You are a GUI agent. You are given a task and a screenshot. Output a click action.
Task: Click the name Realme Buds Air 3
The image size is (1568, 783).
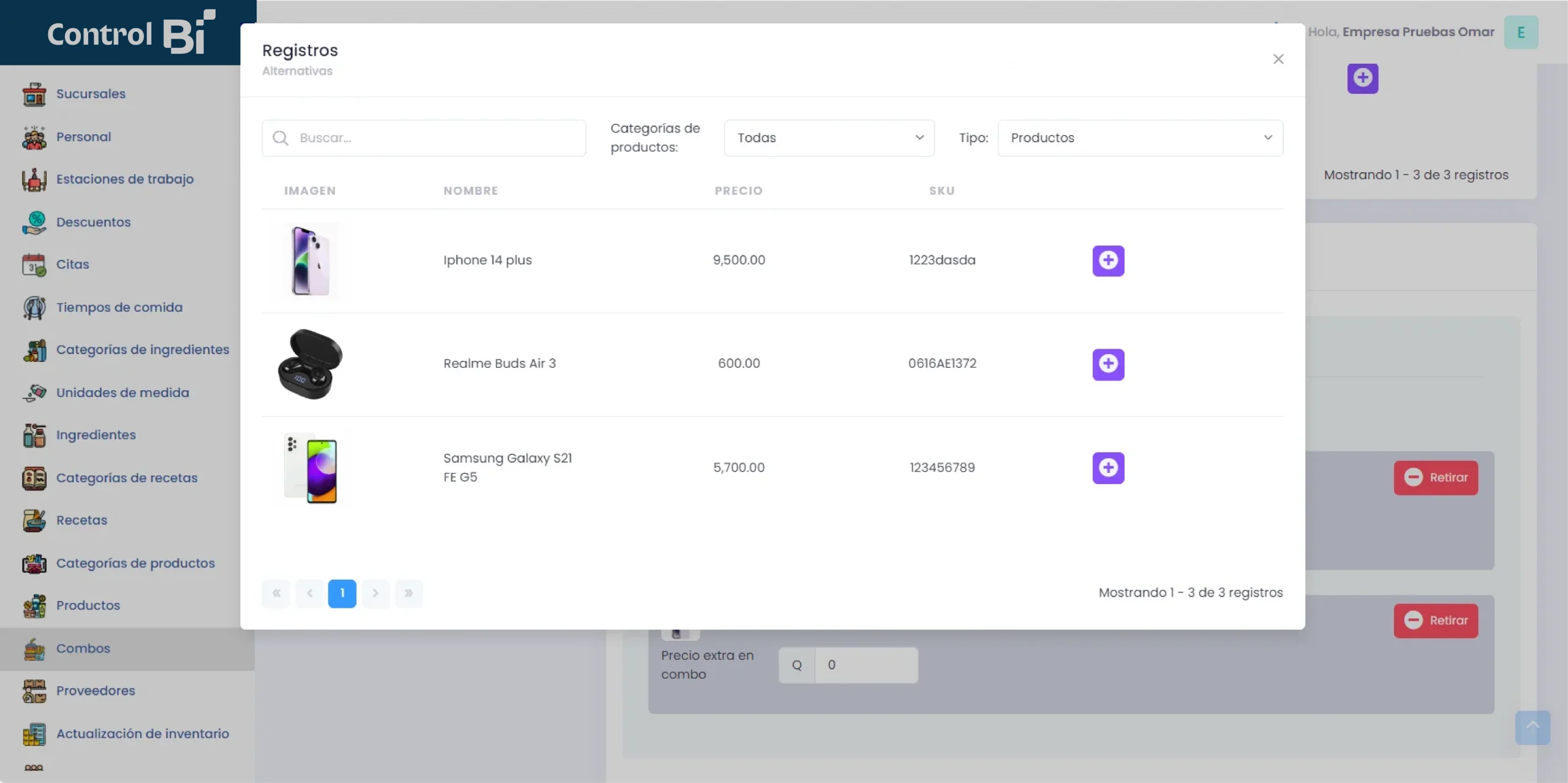point(499,363)
